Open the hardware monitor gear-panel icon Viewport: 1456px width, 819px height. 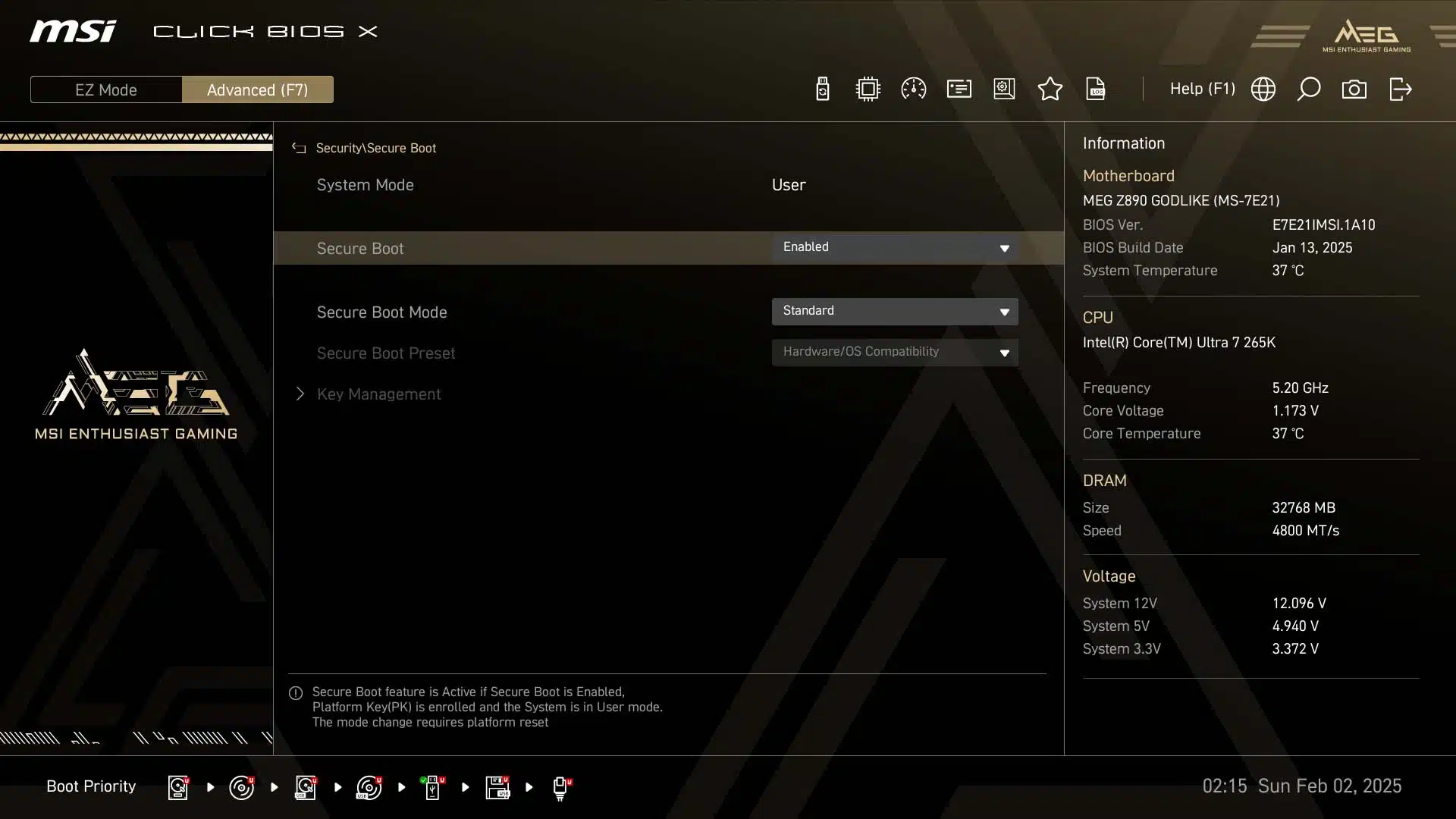tap(1004, 89)
